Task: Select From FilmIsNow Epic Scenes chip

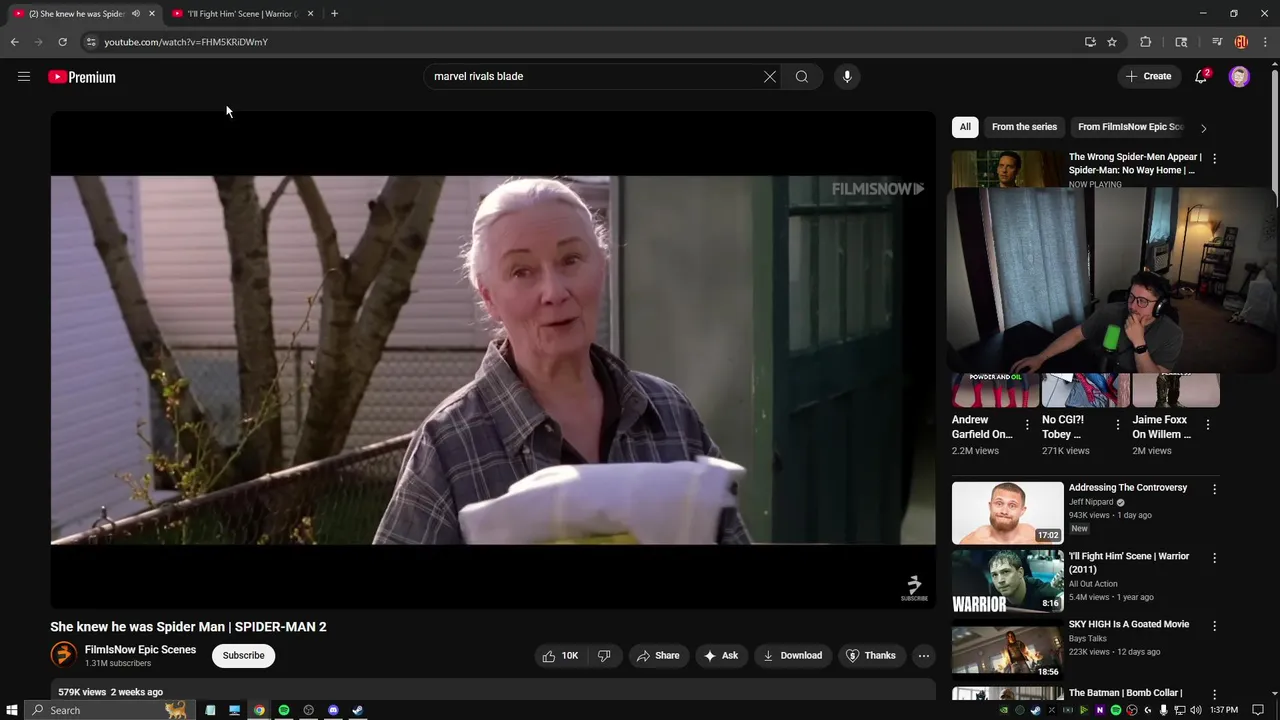Action: tap(1130, 127)
